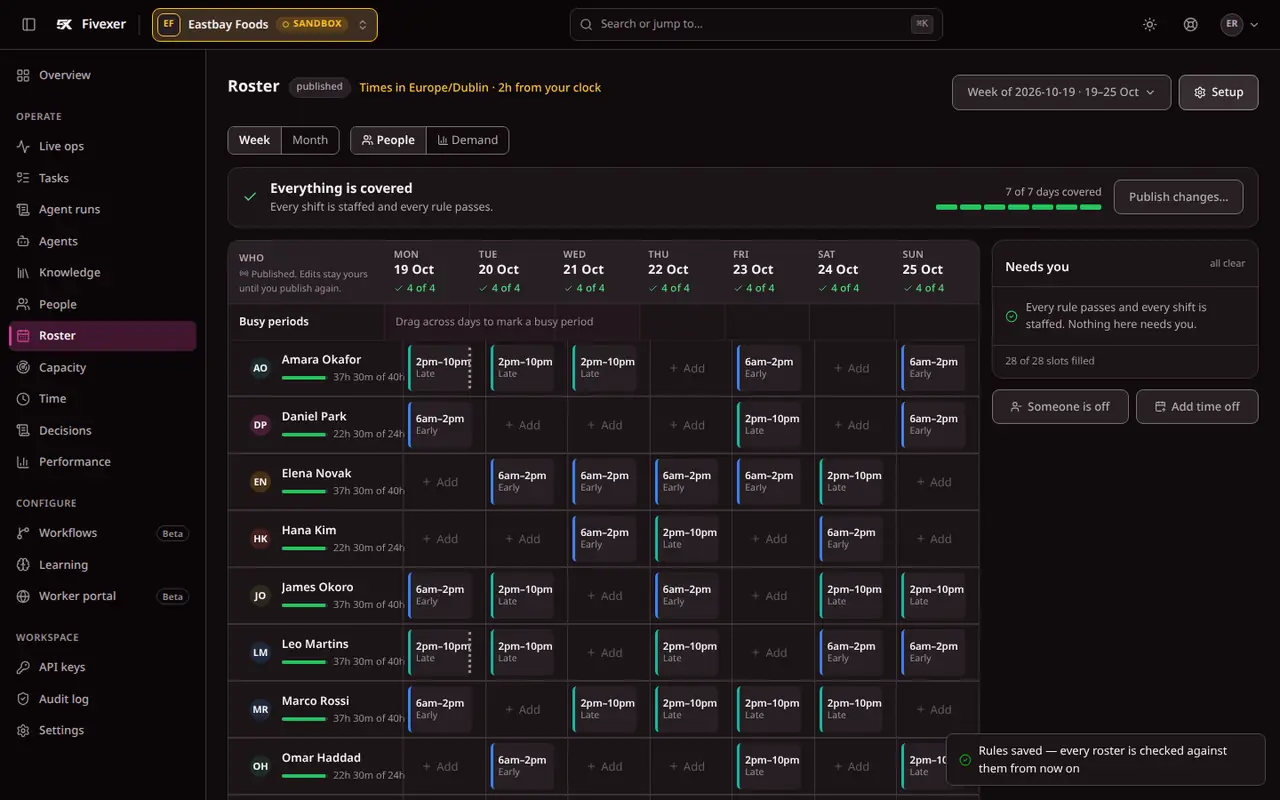Click the 7 days covered progress bar
This screenshot has width=1280, height=800.
[1018, 207]
